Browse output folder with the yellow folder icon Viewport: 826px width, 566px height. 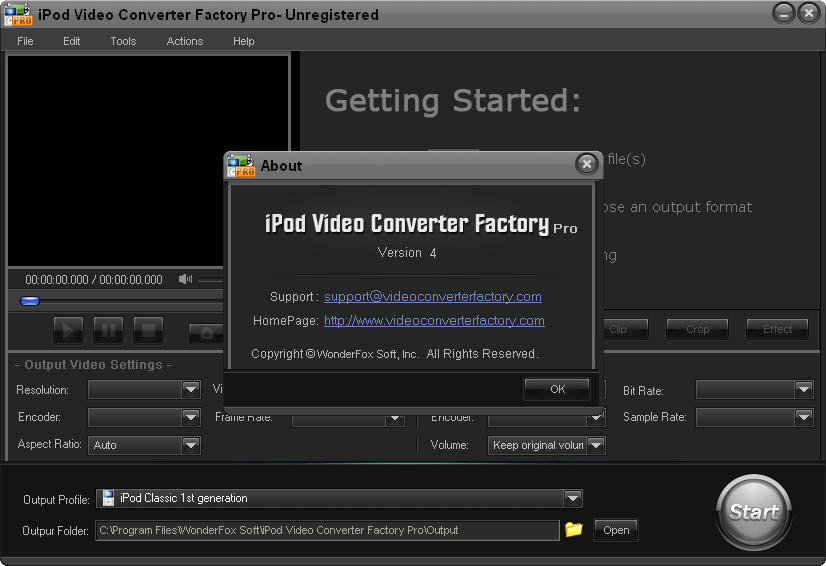(574, 529)
